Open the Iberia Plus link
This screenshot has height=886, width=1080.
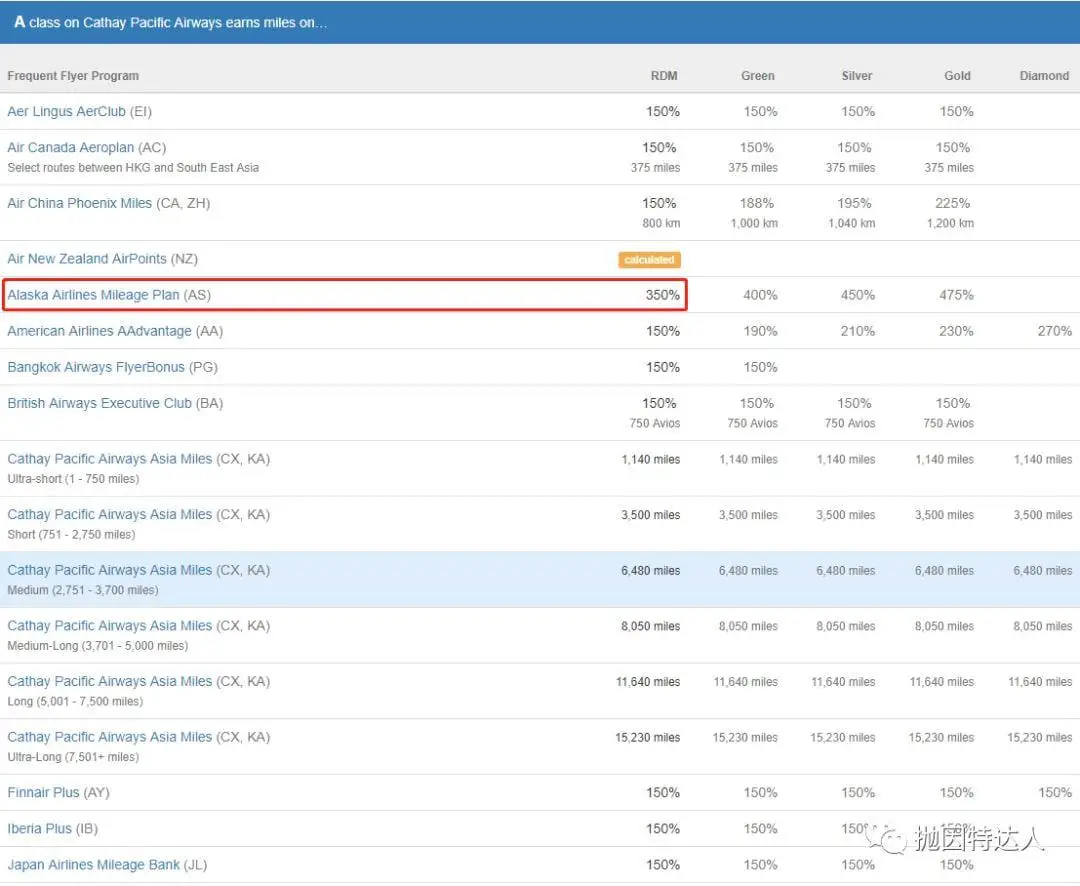(39, 829)
